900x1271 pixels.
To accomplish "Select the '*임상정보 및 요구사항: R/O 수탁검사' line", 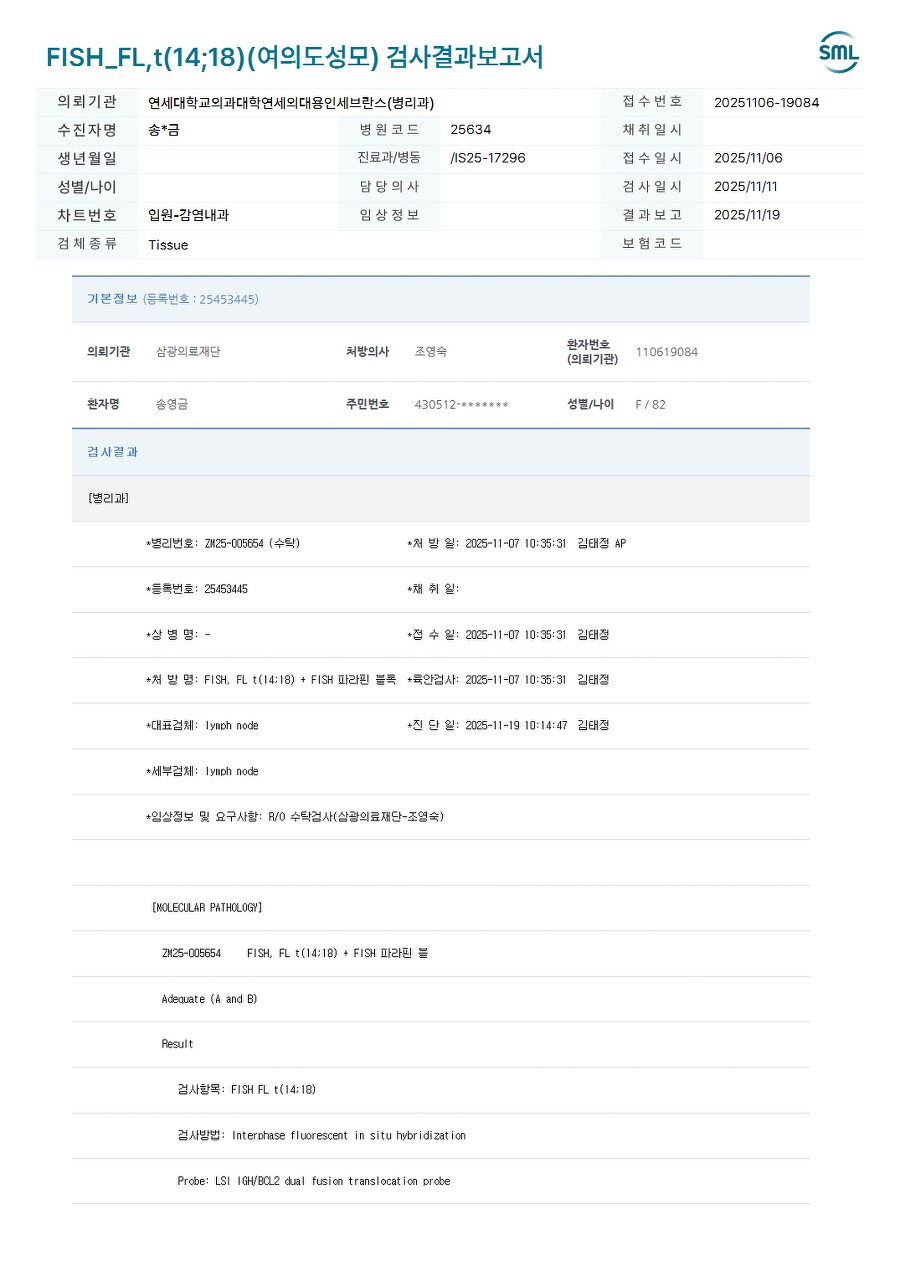I will click(295, 817).
